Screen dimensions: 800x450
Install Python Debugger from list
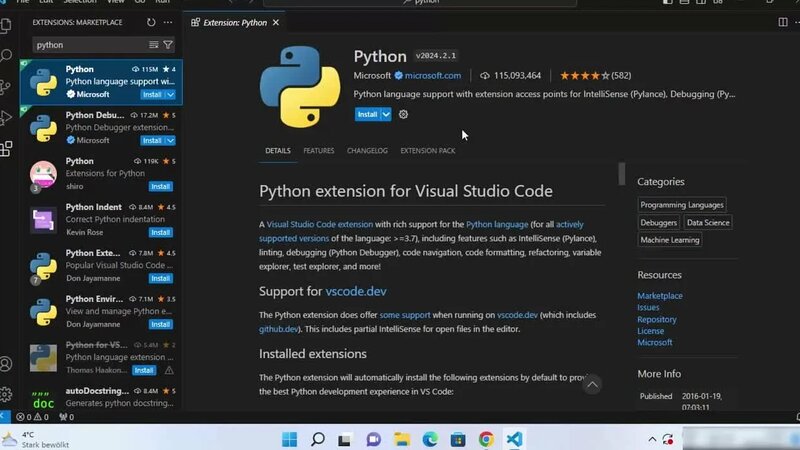pyautogui.click(x=153, y=140)
